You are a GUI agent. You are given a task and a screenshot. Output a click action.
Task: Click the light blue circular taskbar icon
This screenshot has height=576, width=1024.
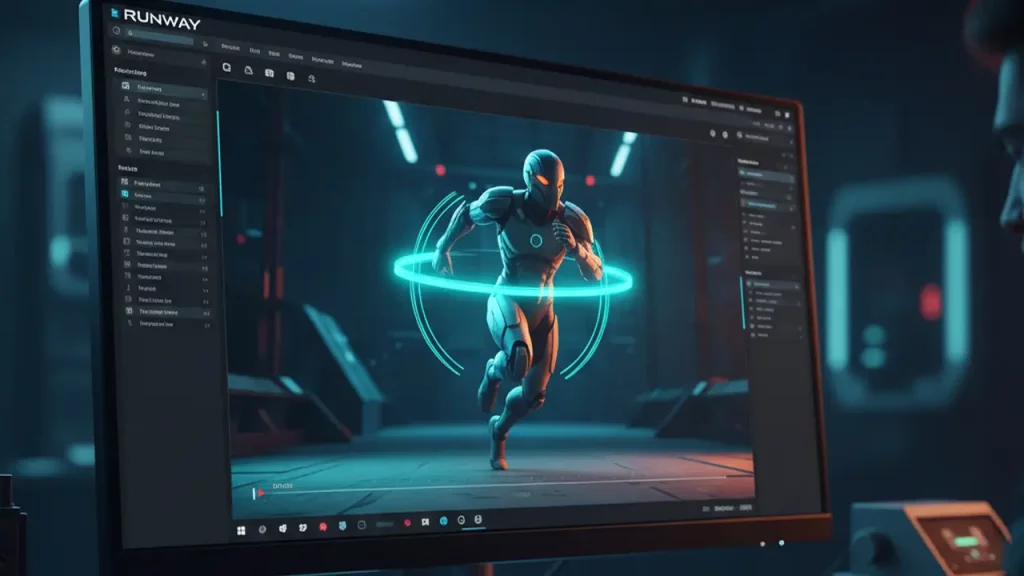pos(443,523)
